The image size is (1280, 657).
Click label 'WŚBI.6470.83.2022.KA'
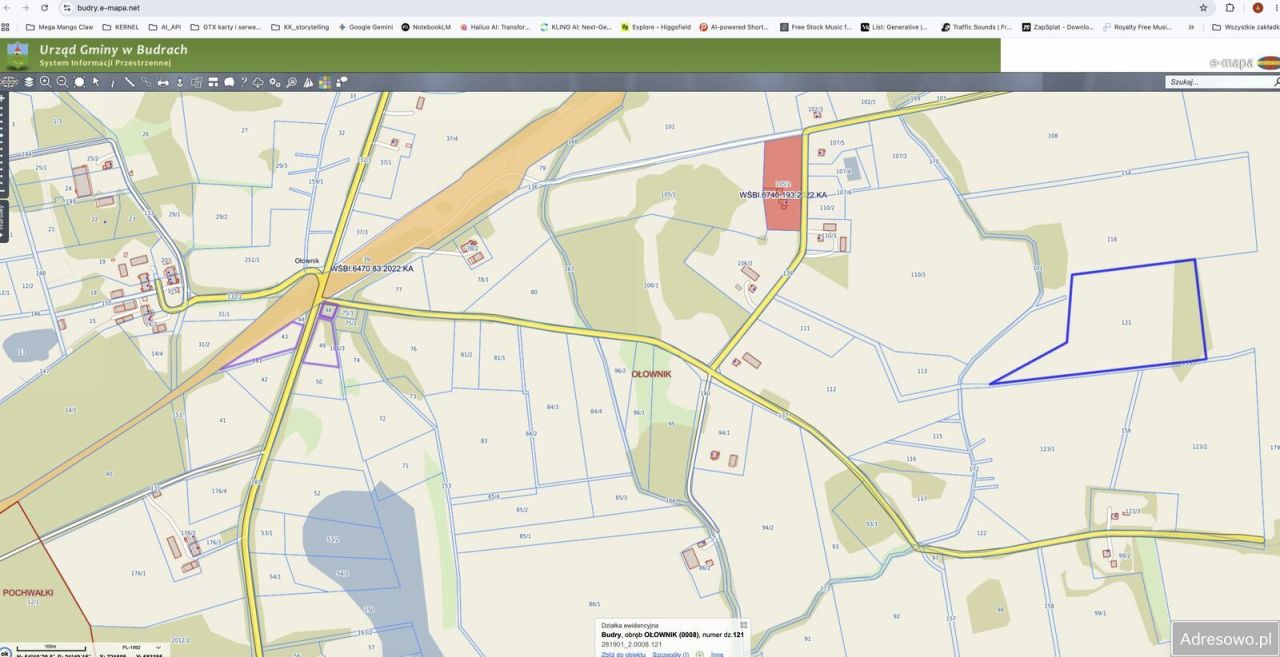371,269
